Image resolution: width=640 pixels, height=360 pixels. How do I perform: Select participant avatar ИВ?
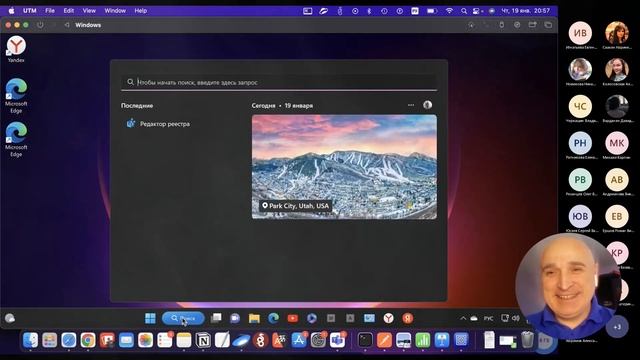click(x=580, y=33)
